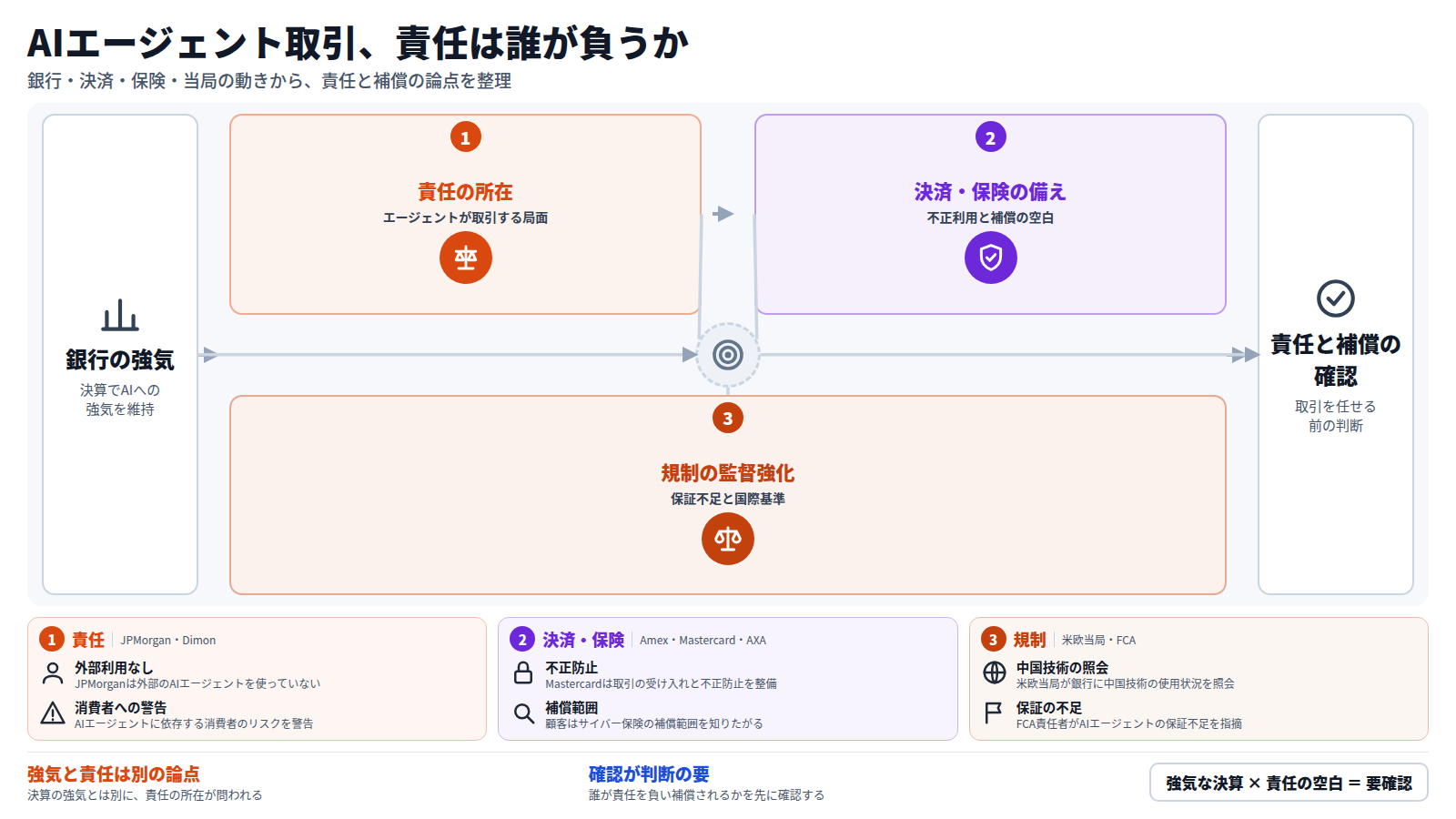
Task: Click the globe icon beside 中国技術の照会
Action: coord(995,673)
